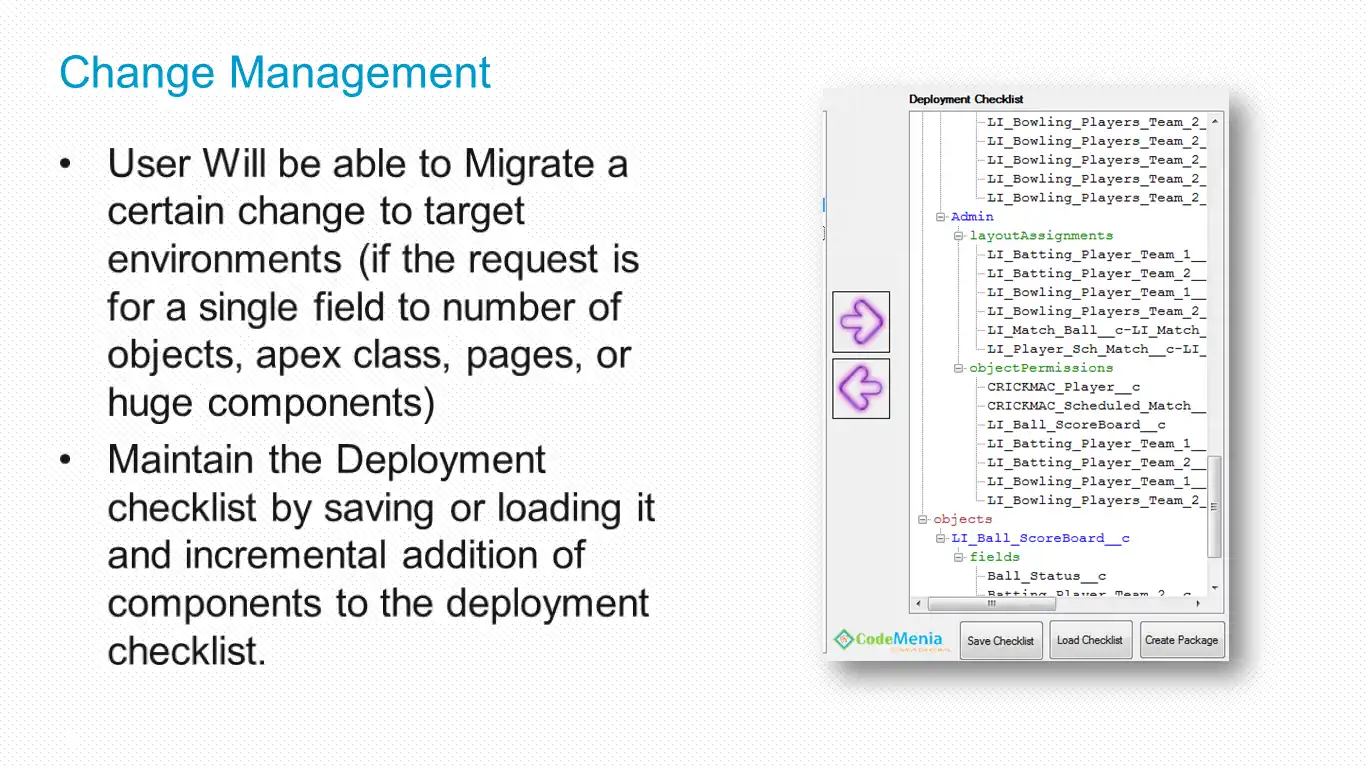
Task: Click the vertical scrollbar thumb
Action: 1215,507
